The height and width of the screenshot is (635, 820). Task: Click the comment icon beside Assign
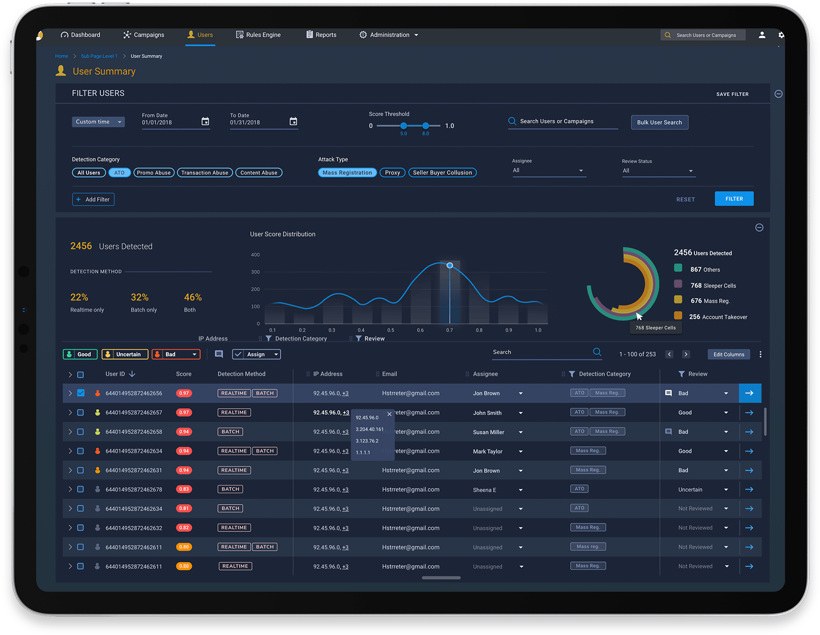pyautogui.click(x=219, y=354)
